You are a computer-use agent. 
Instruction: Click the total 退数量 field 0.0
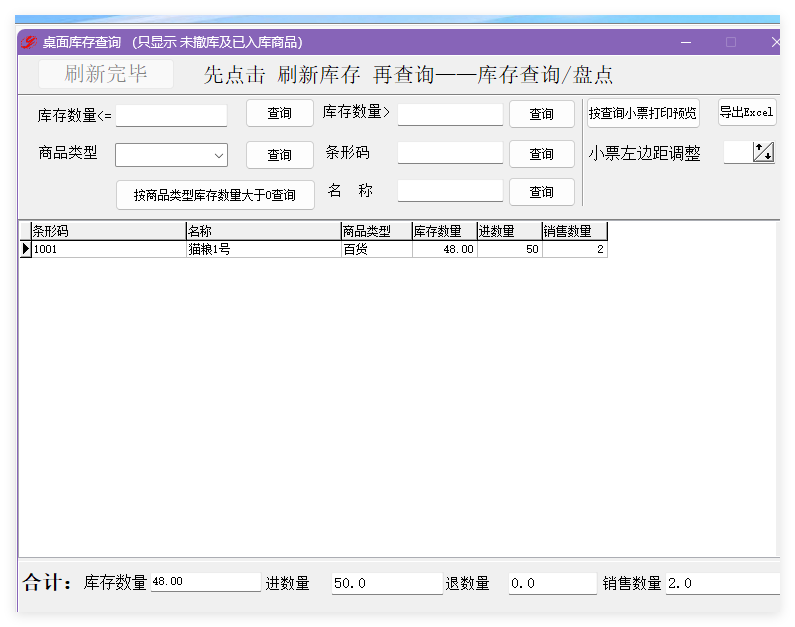[553, 583]
